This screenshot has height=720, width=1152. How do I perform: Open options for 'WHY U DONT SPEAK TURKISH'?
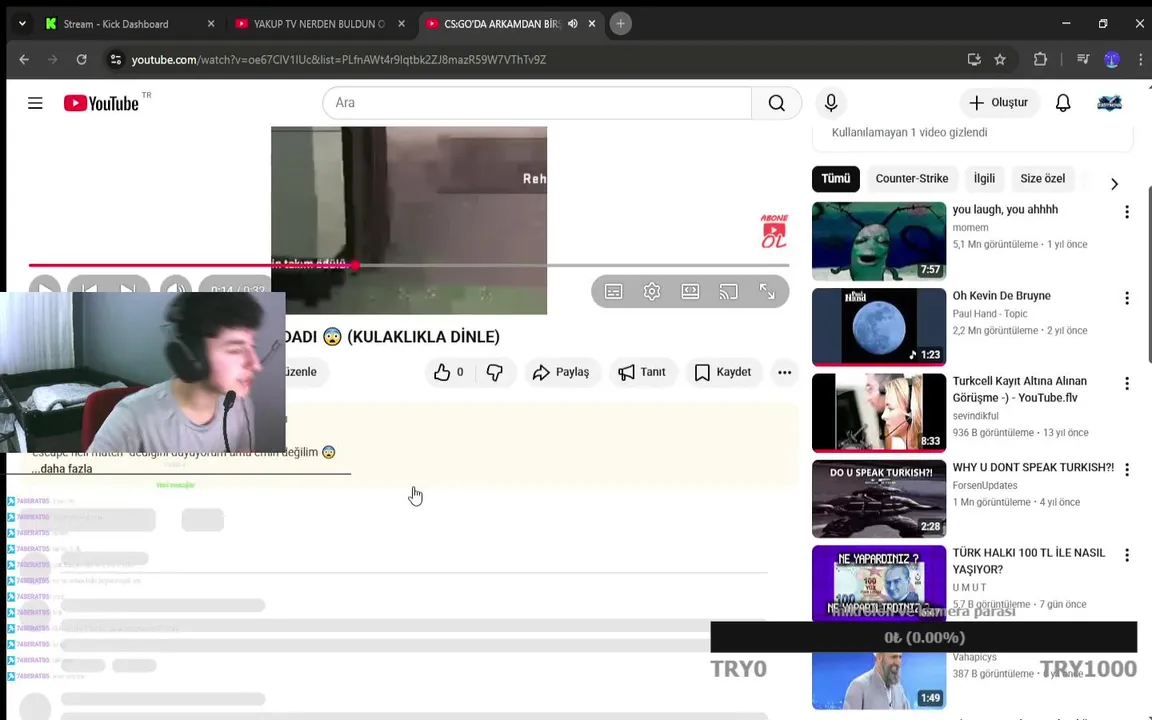[1126, 469]
